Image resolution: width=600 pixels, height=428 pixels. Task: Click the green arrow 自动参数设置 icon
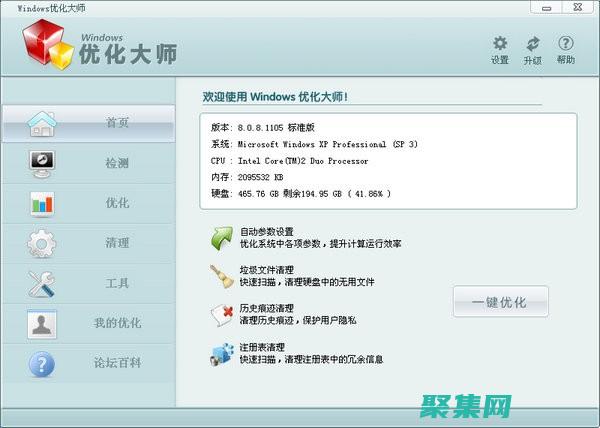tap(222, 238)
